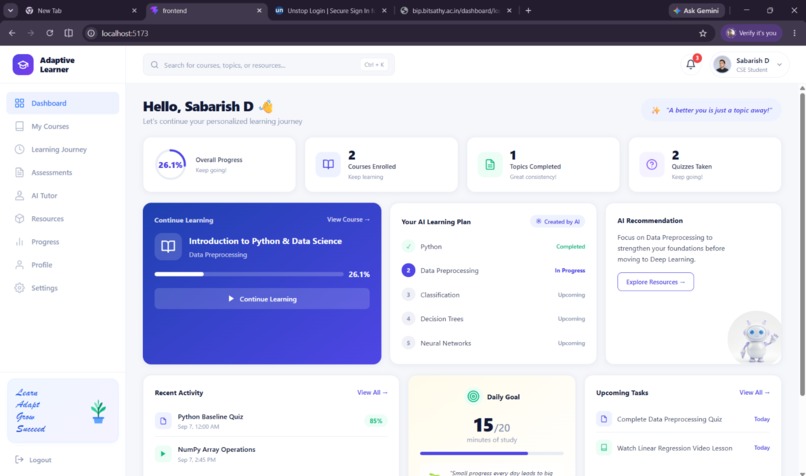This screenshot has height=476, width=806.
Task: Click step 2 Data Preprocessing circle
Action: pyautogui.click(x=408, y=270)
